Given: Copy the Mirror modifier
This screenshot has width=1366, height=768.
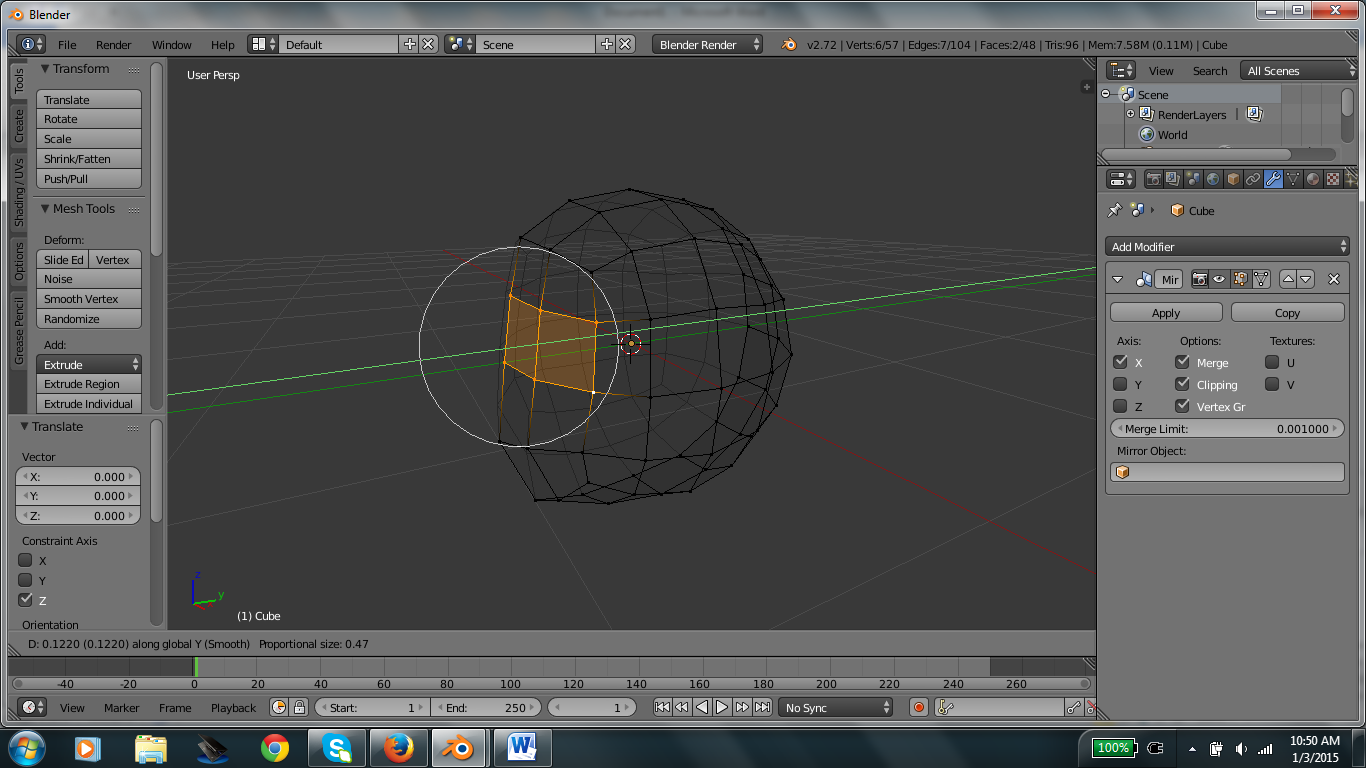Looking at the screenshot, I should coord(1287,312).
